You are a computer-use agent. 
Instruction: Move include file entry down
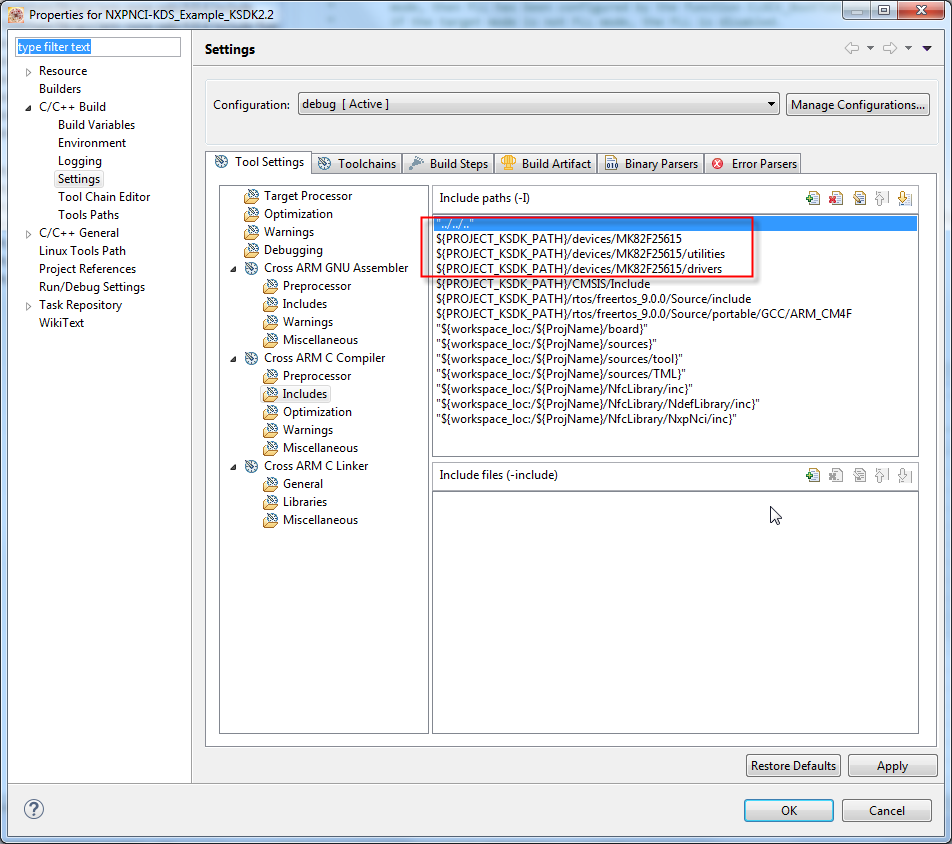point(905,475)
